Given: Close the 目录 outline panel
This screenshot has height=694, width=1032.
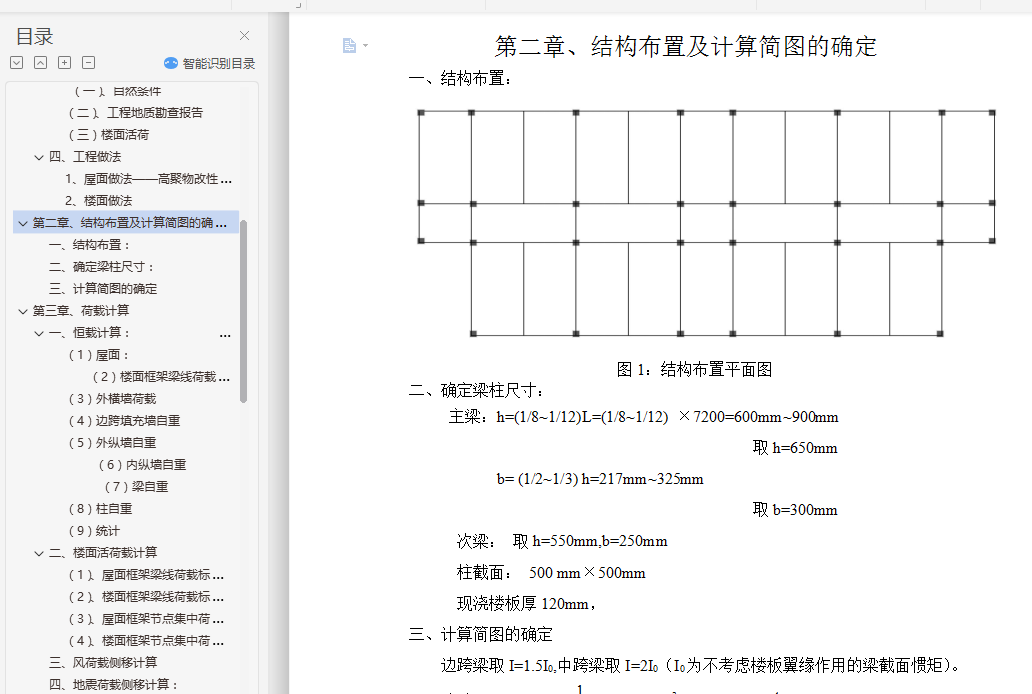Looking at the screenshot, I should tap(244, 36).
